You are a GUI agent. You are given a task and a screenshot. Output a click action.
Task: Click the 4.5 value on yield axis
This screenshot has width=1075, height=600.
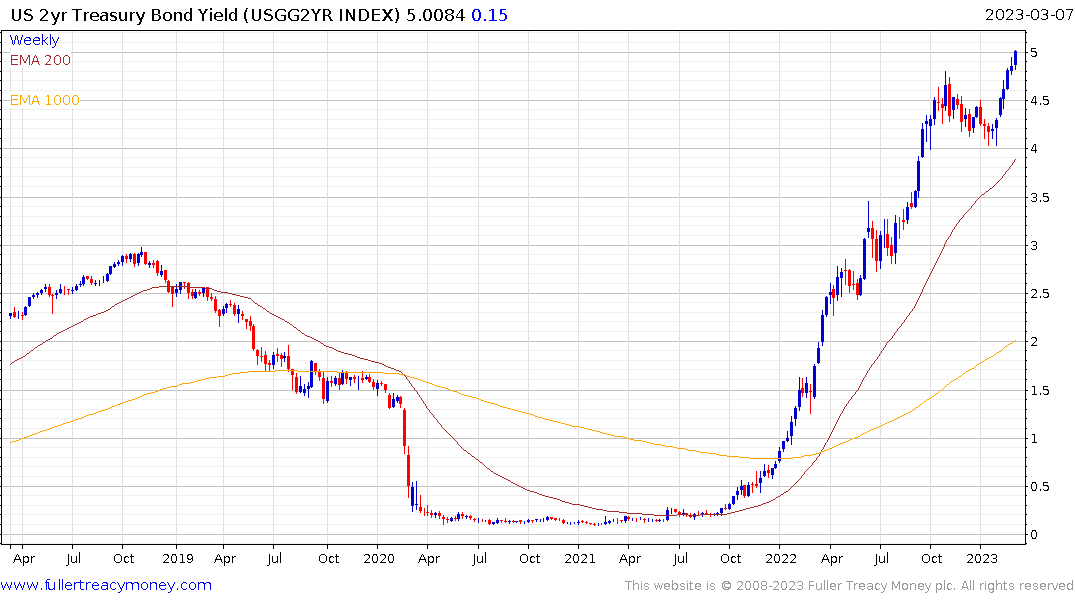coord(1040,101)
